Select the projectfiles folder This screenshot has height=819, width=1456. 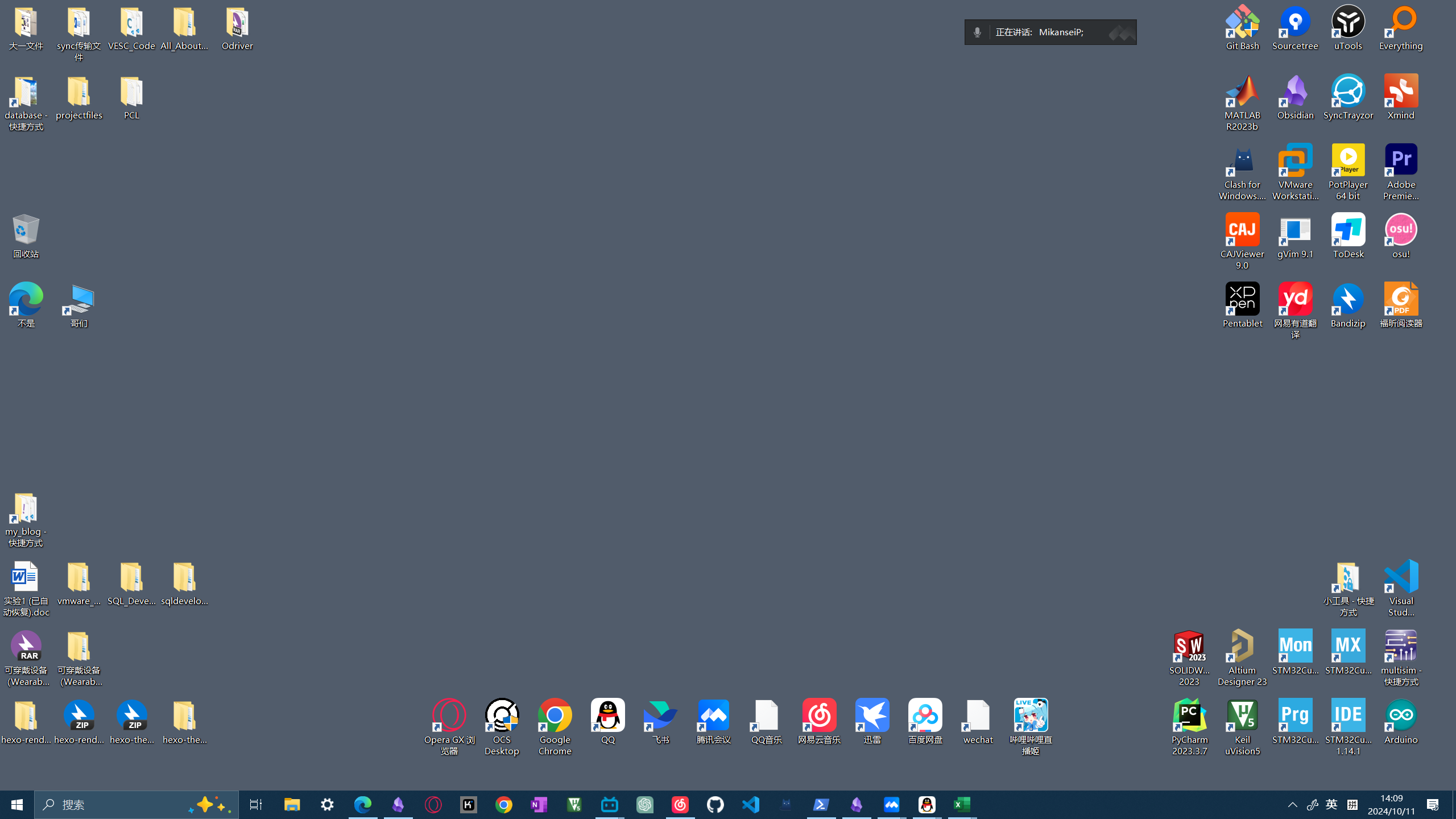pos(78,97)
